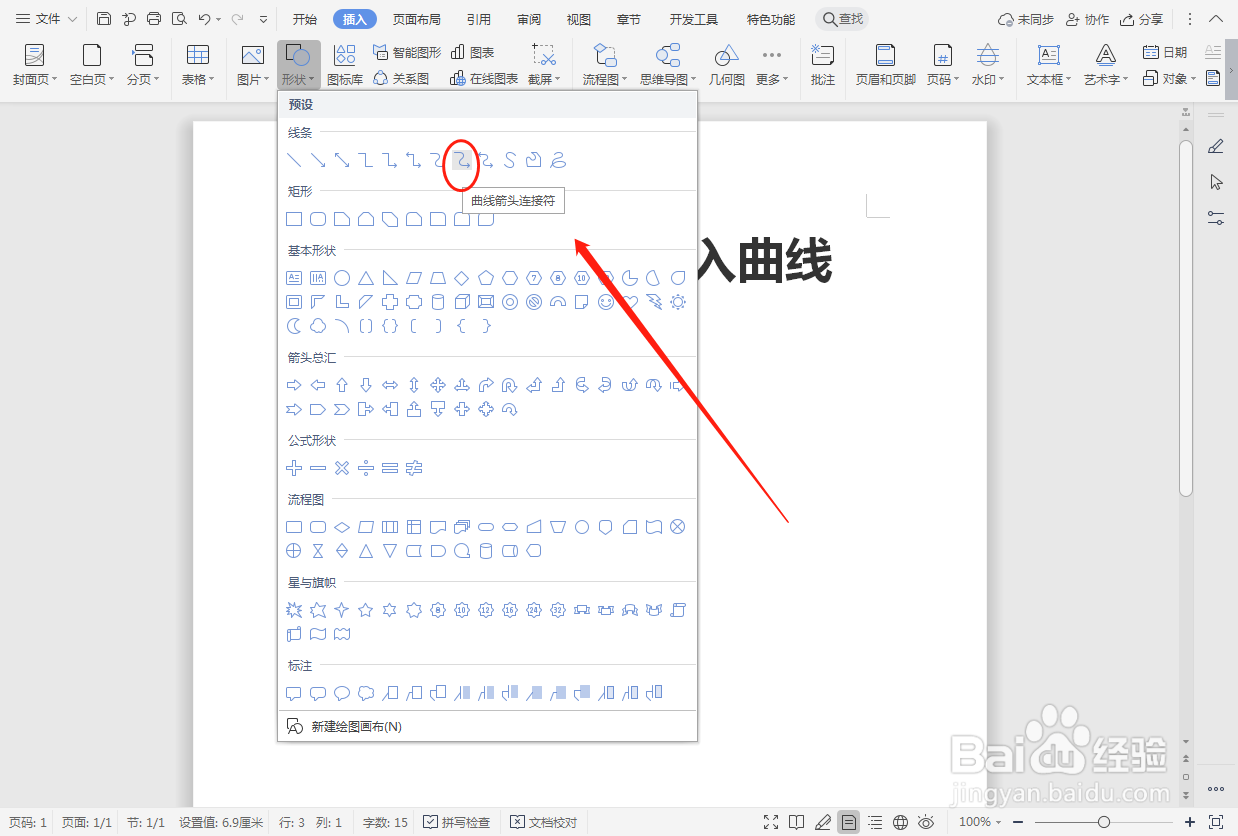This screenshot has width=1238, height=836.
Task: Open the 文件 file menu
Action: click(46, 19)
